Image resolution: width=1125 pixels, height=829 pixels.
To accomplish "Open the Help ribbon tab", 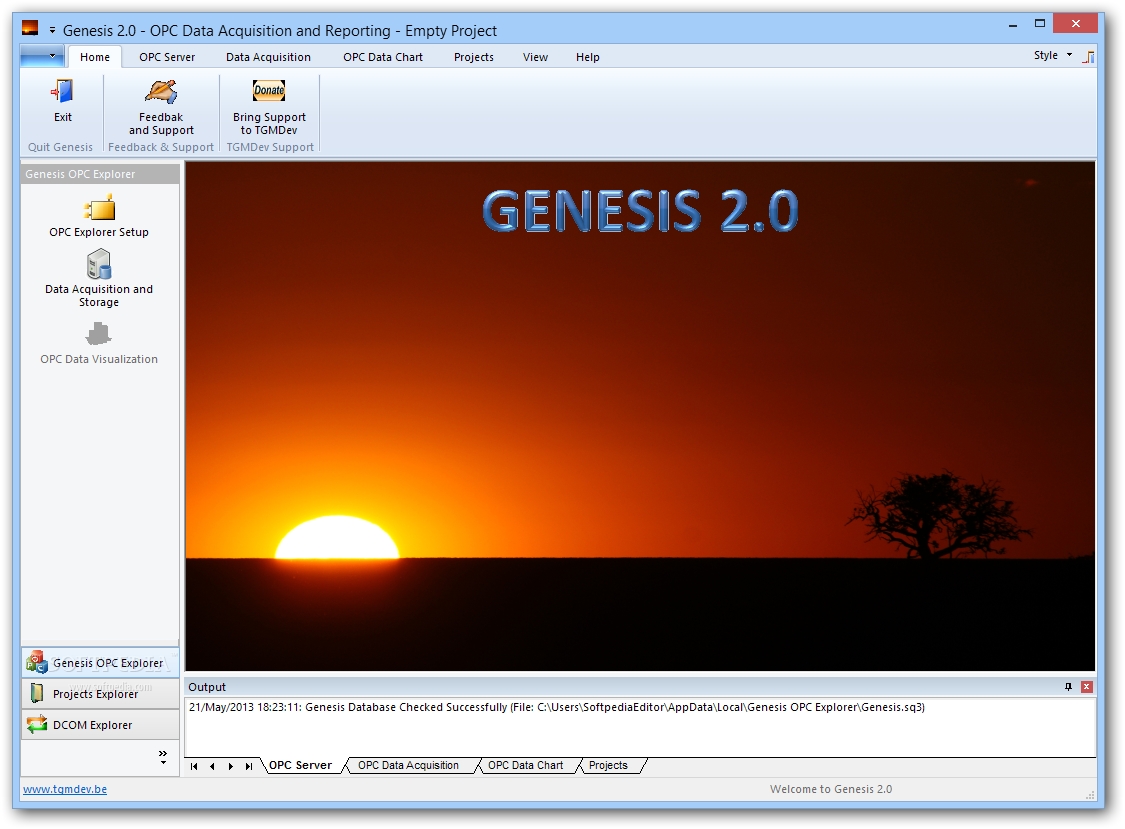I will (588, 57).
